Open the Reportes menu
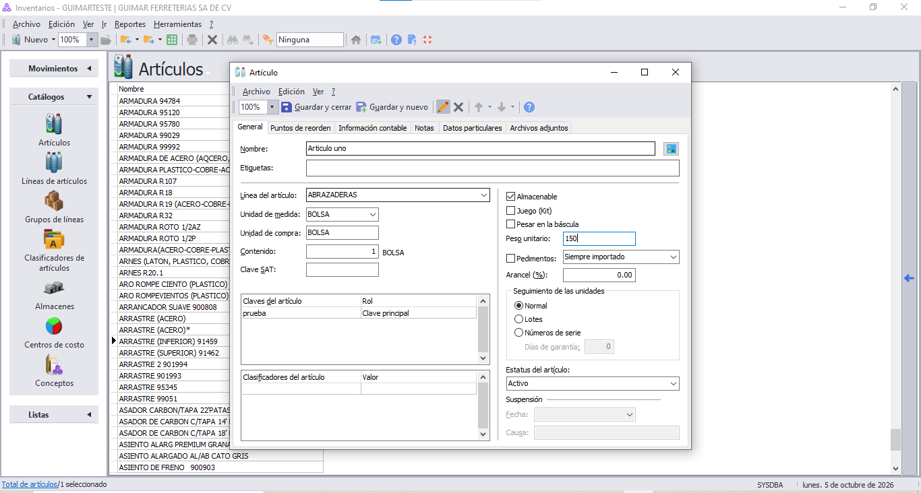This screenshot has height=493, width=921. 130,24
